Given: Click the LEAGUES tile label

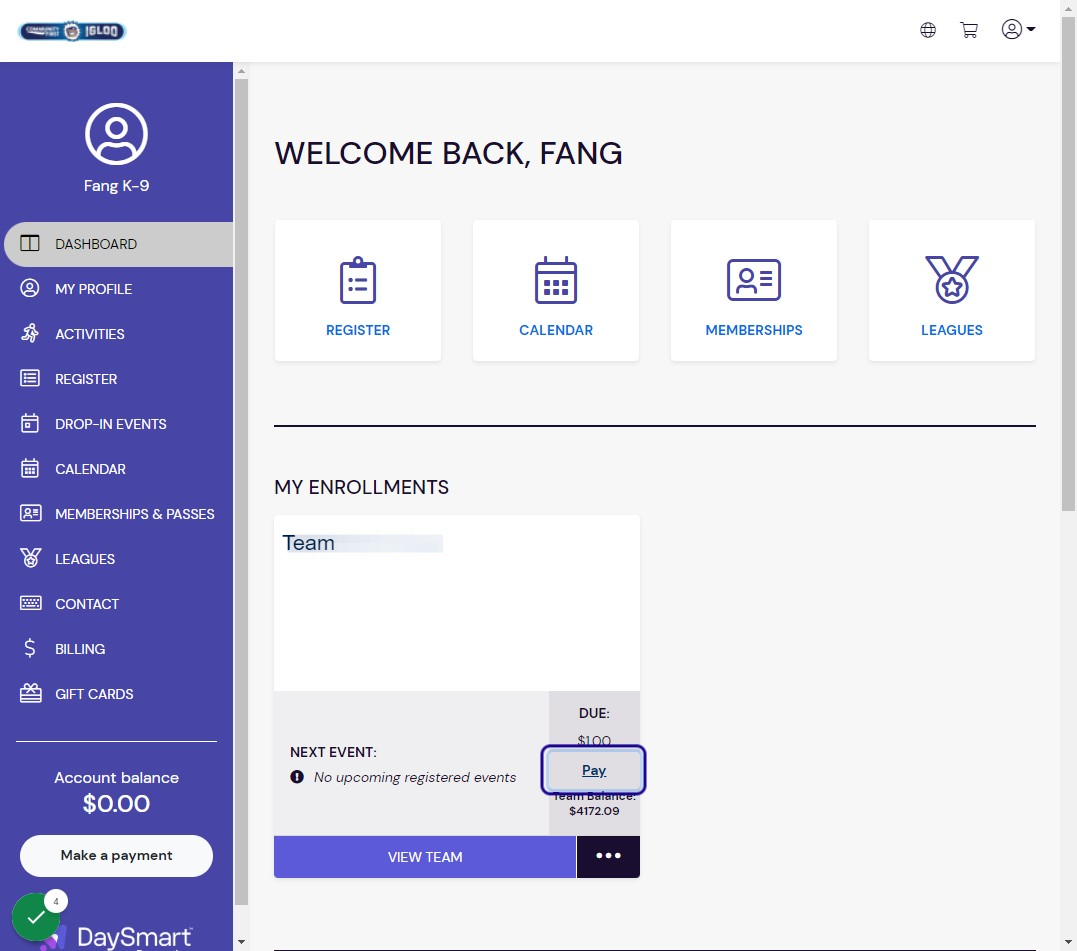Looking at the screenshot, I should pyautogui.click(x=951, y=330).
